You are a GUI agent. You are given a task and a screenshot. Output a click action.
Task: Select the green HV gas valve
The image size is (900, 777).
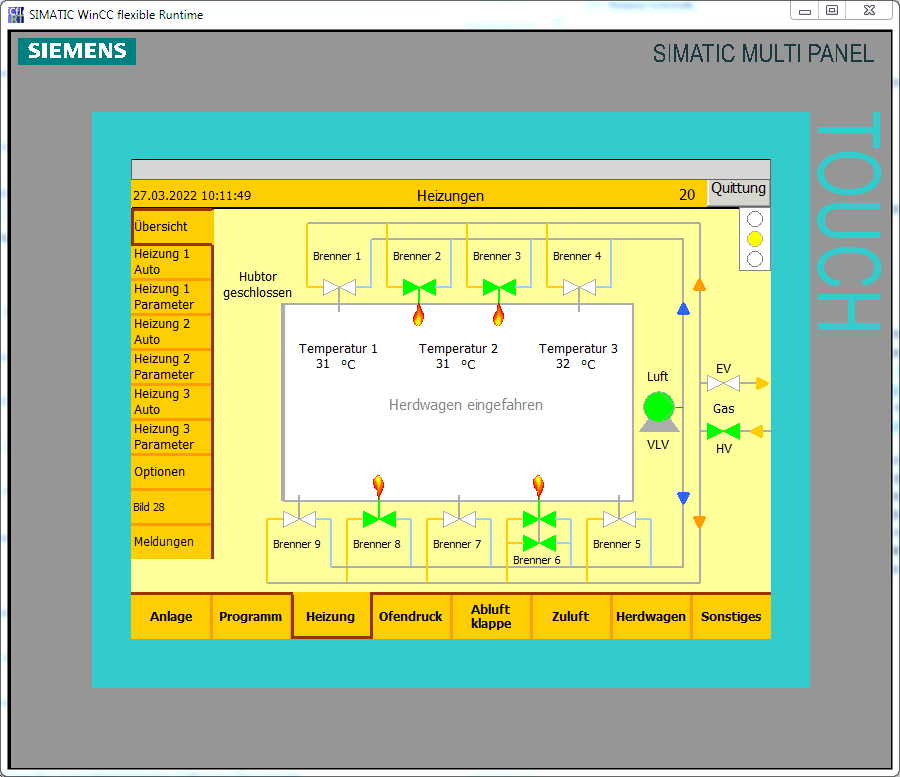(x=723, y=431)
